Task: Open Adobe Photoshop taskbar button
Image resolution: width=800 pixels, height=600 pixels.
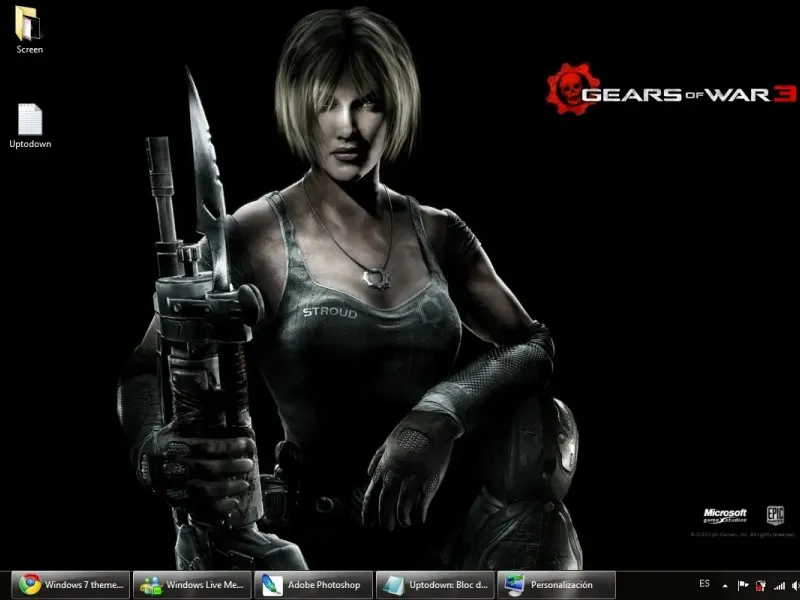Action: pos(313,585)
